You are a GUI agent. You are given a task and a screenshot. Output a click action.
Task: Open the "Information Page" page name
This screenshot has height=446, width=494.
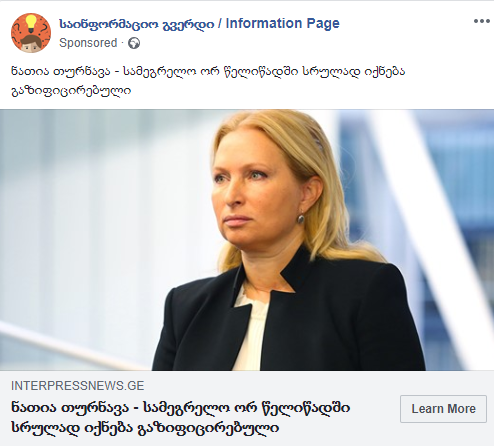[x=282, y=23]
